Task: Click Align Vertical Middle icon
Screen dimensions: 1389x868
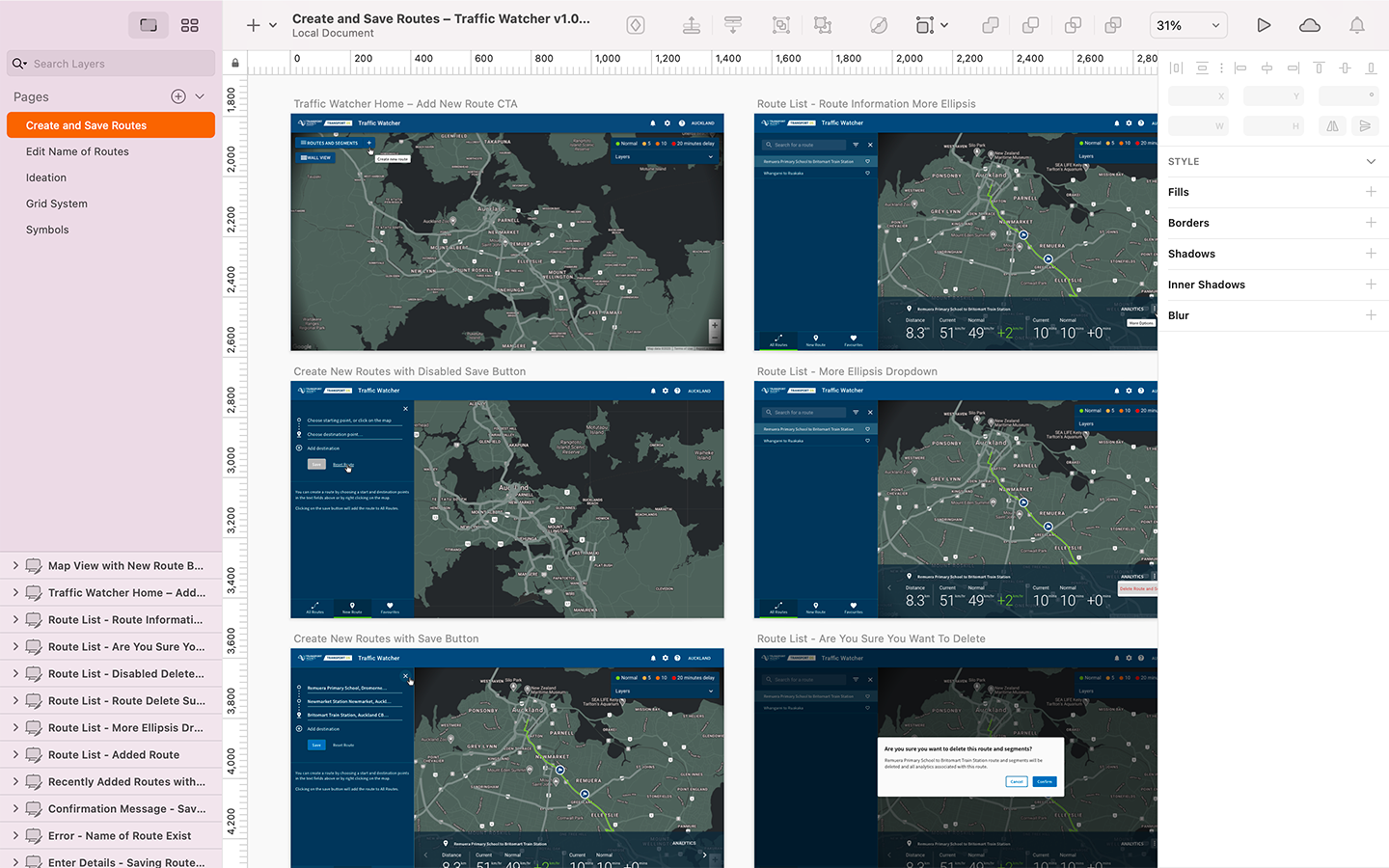Action: (x=1345, y=68)
